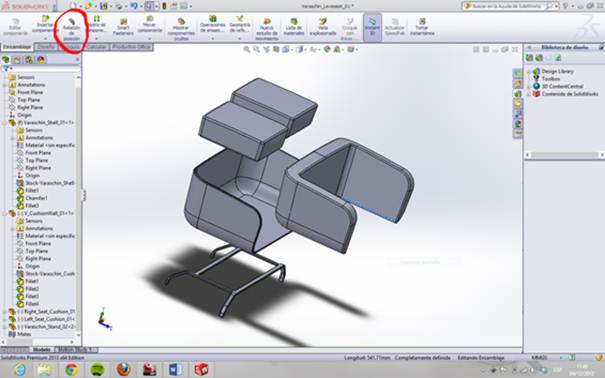Expand Design Library in right panel
Viewport: 605px width, 378px height.
click(529, 72)
